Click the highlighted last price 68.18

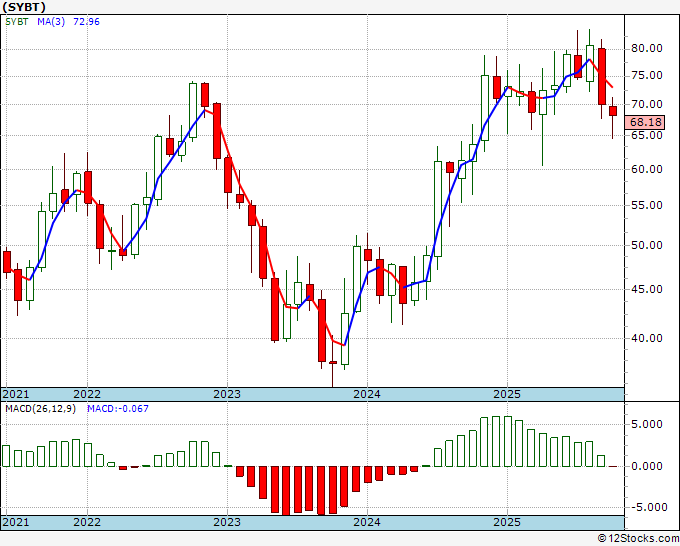pos(646,122)
